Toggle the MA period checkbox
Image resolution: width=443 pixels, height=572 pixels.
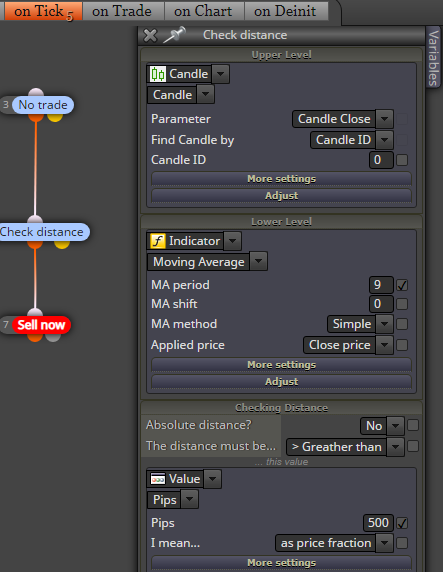coord(402,285)
